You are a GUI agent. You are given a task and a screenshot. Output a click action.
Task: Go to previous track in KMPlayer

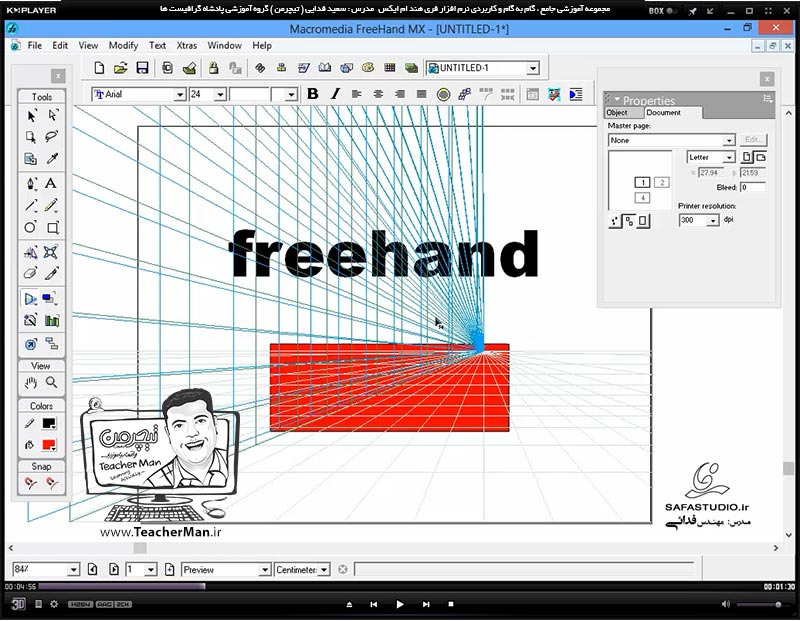[373, 604]
